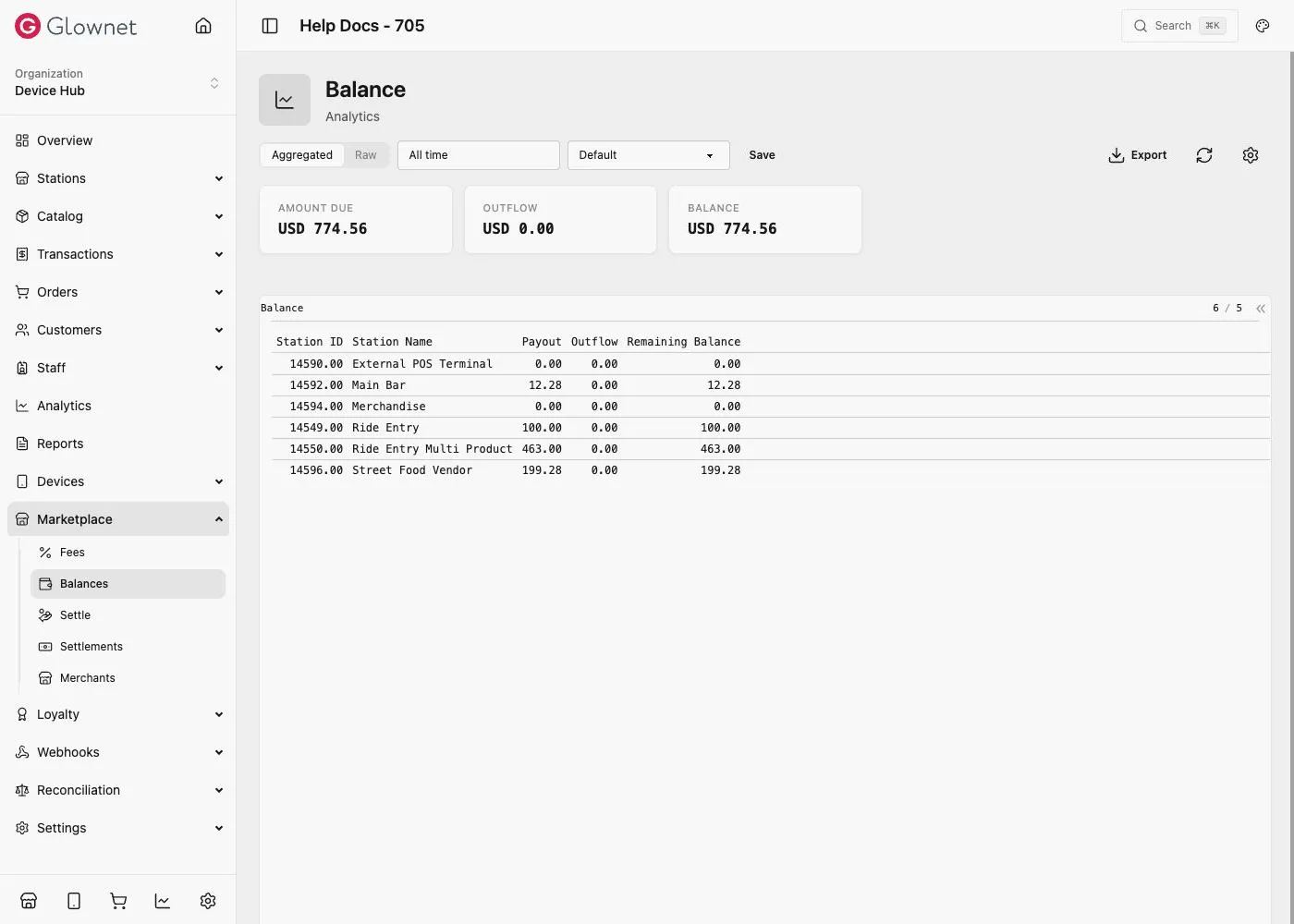
Task: Open the Search box
Action: click(1179, 26)
